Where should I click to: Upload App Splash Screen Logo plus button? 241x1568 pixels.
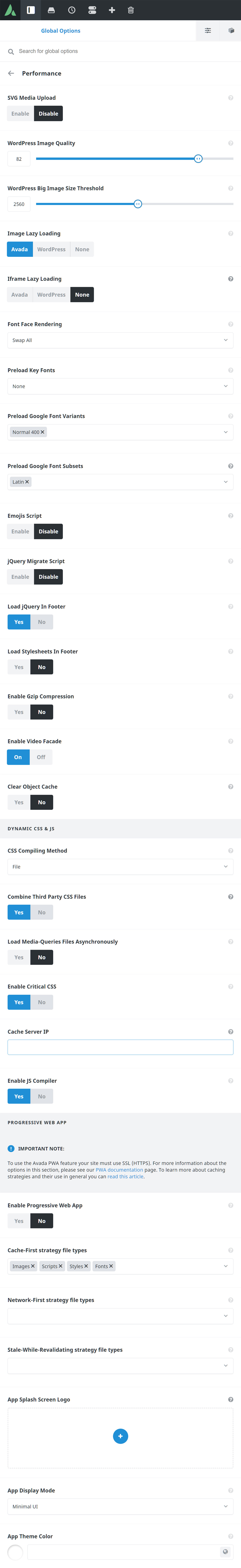(120, 1437)
